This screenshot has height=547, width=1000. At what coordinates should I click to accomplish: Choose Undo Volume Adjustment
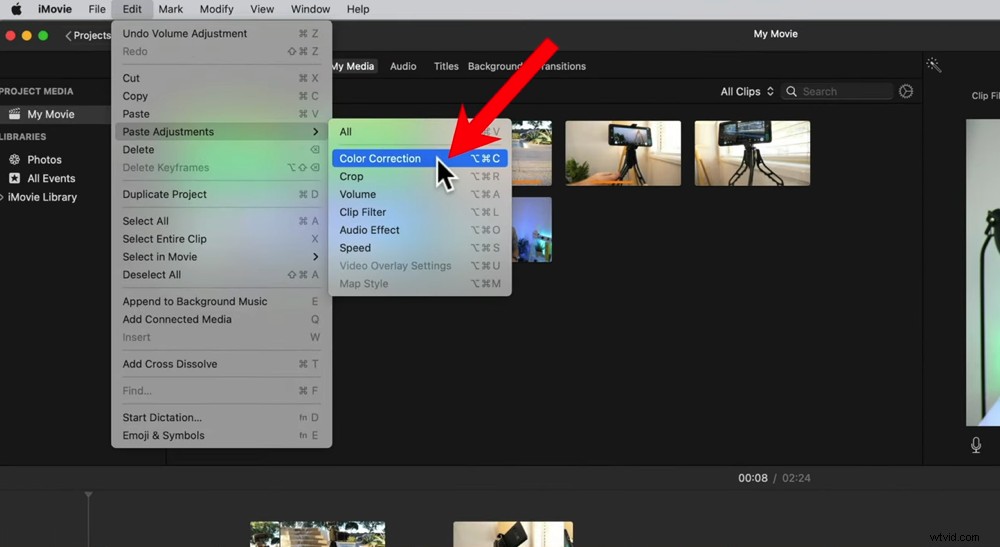(221, 33)
